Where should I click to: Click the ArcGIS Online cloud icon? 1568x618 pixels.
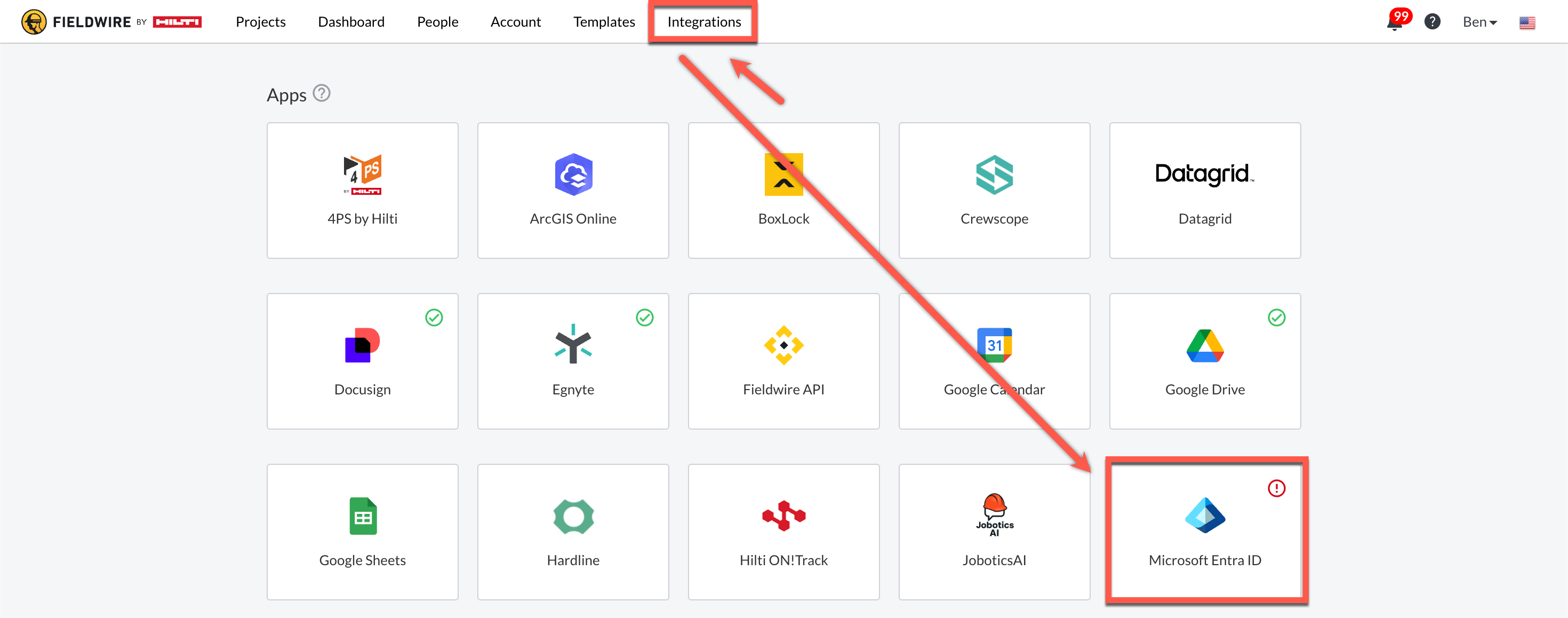click(x=573, y=175)
